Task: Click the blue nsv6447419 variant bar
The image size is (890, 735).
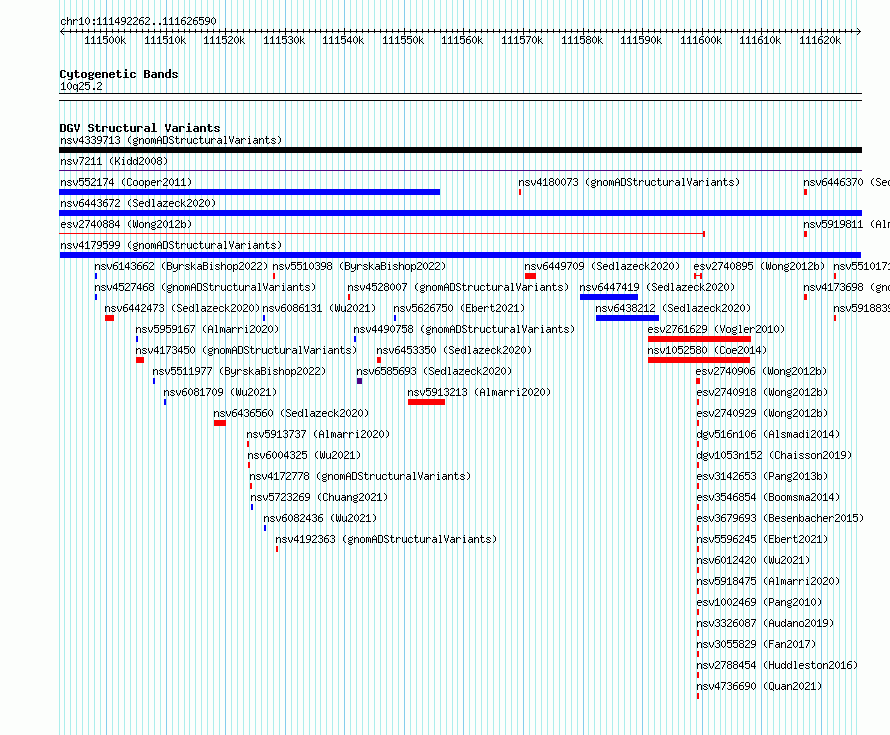Action: coord(608,297)
